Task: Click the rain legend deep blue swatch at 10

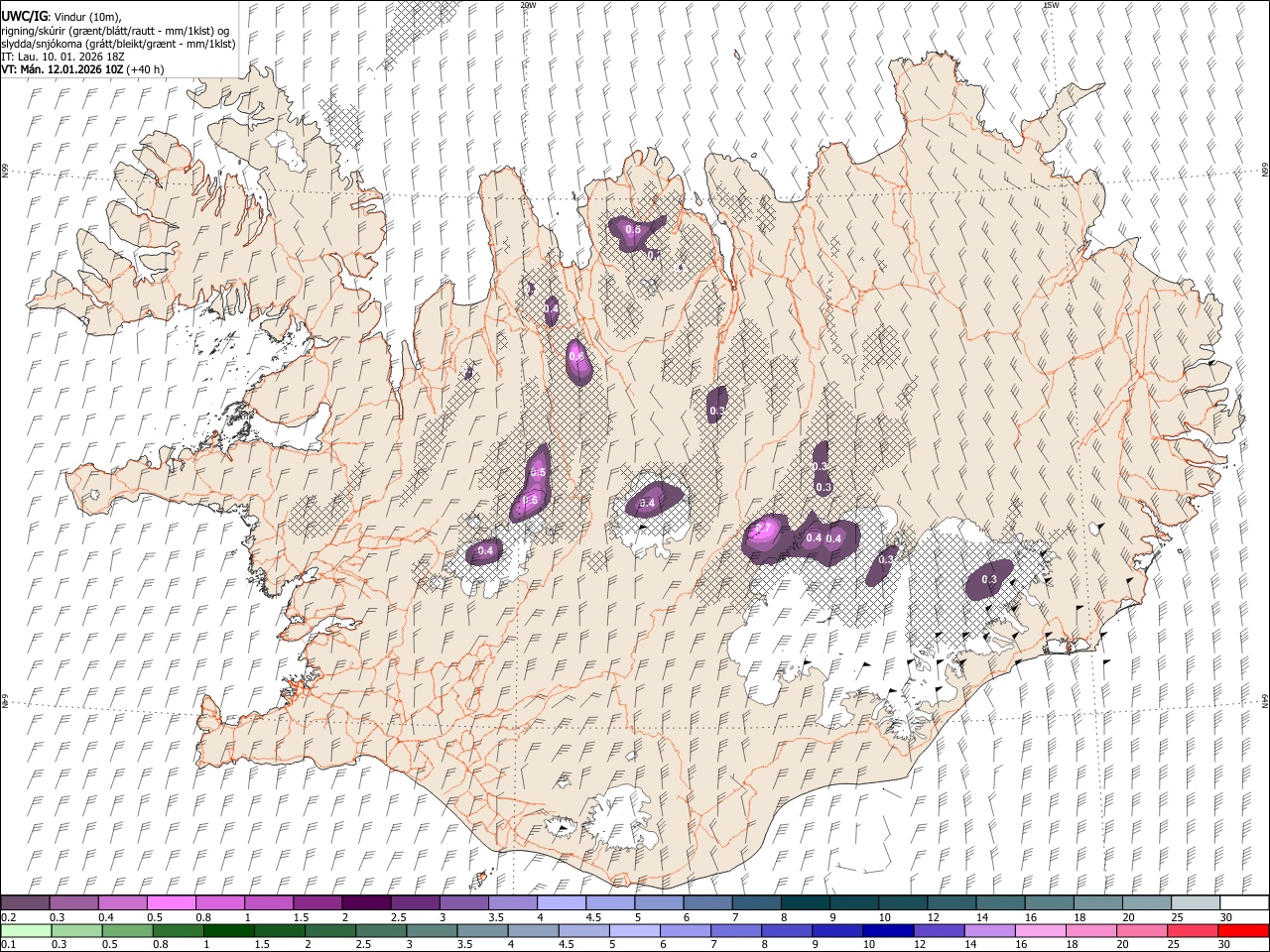Action: coord(887,930)
